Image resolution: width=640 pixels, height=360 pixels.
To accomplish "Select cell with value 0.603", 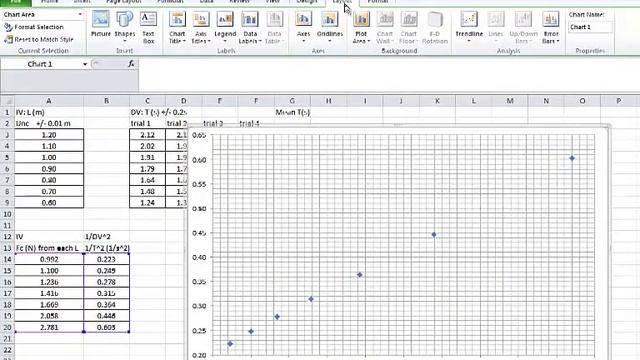I will [x=107, y=327].
